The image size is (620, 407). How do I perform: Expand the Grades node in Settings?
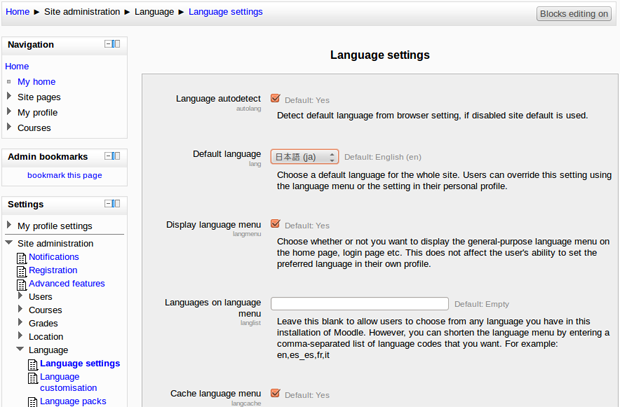pos(20,322)
